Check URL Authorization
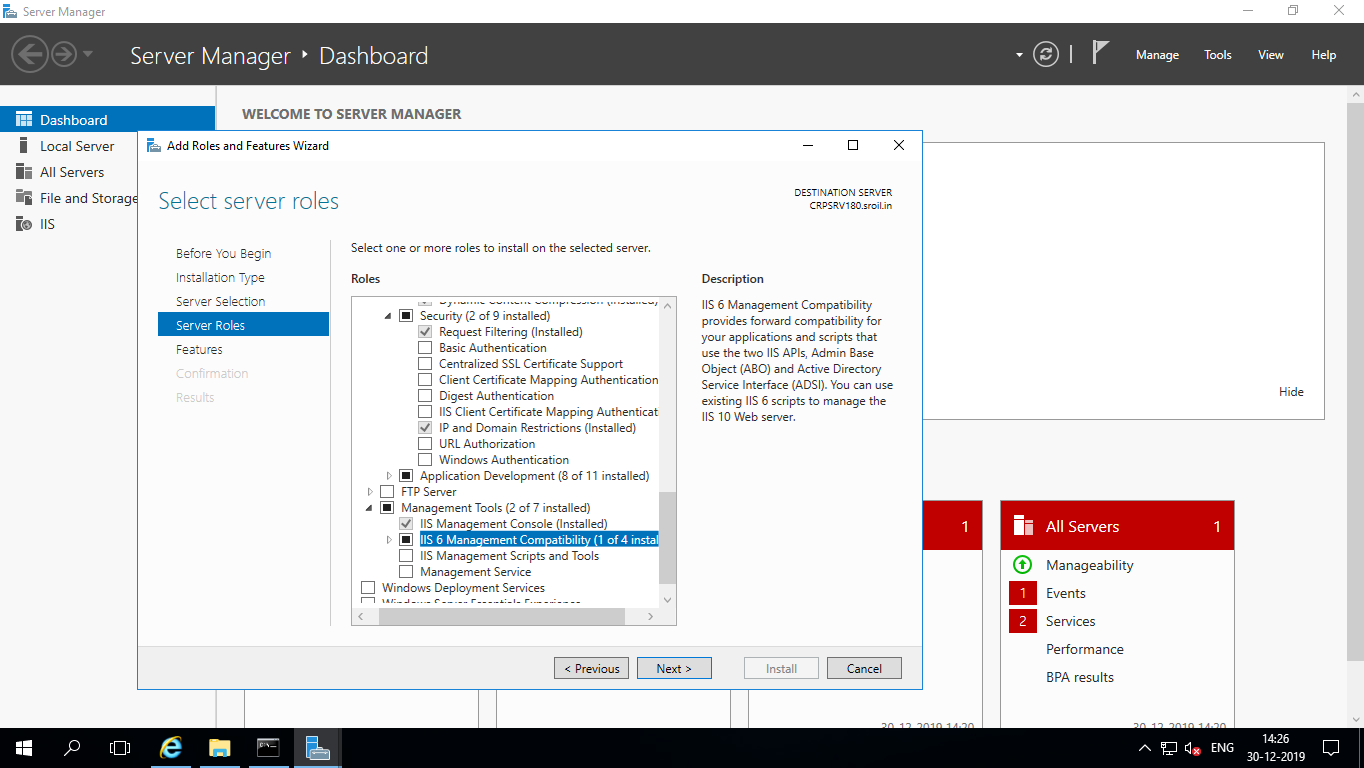The width and height of the screenshot is (1364, 768). click(425, 444)
